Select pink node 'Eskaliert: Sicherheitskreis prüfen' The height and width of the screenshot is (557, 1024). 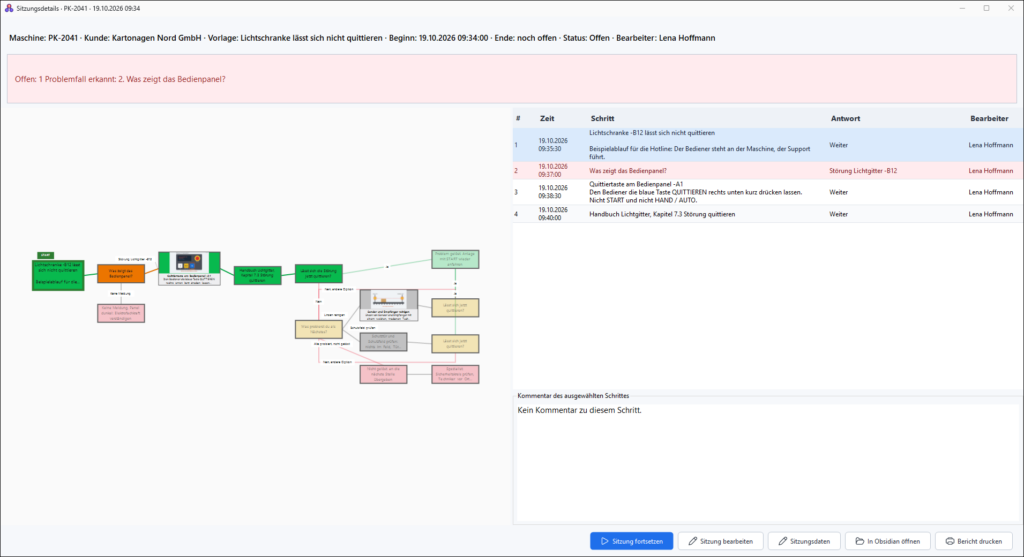[x=455, y=374]
